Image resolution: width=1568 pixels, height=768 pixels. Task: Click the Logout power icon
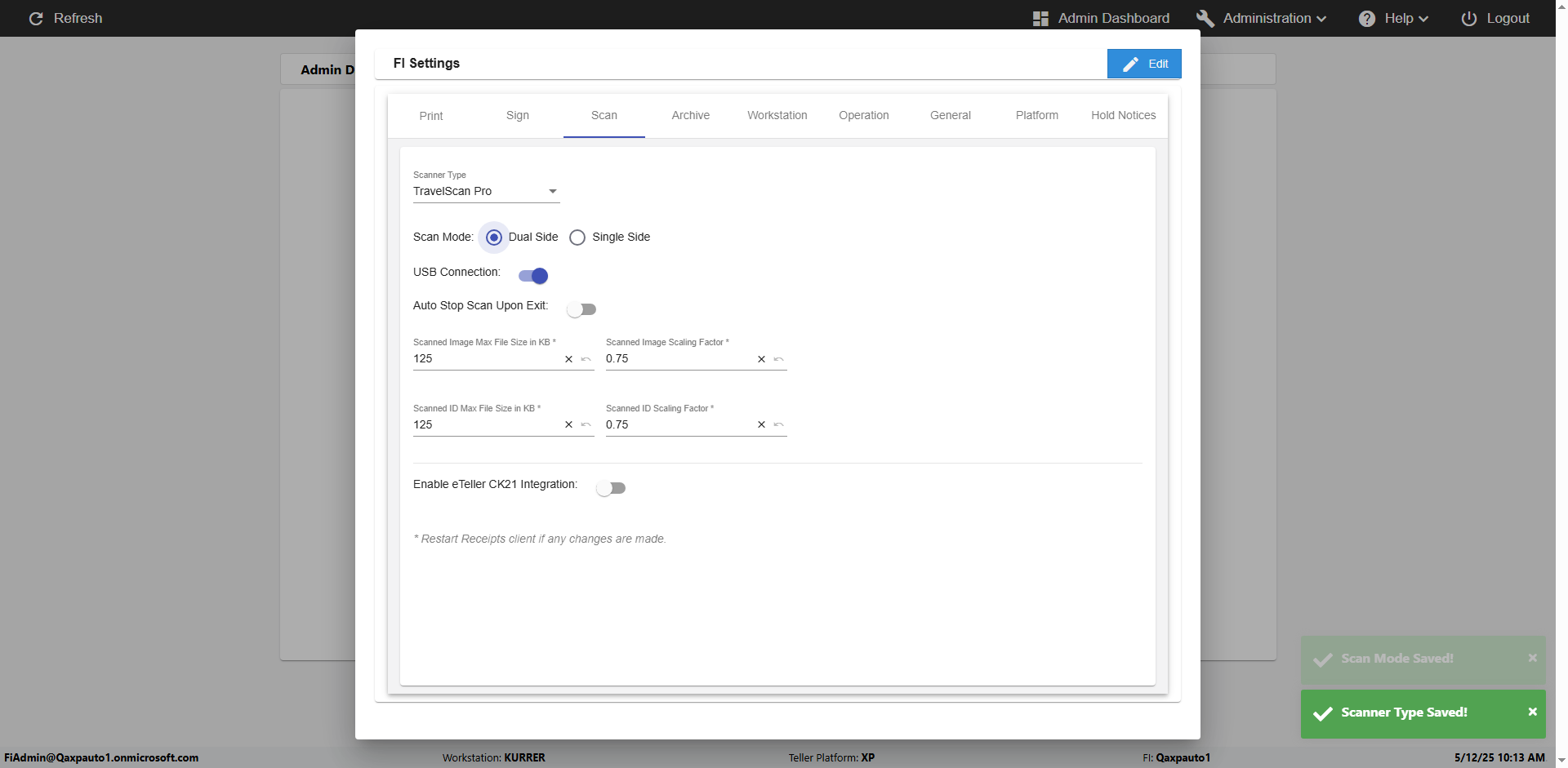(1469, 19)
